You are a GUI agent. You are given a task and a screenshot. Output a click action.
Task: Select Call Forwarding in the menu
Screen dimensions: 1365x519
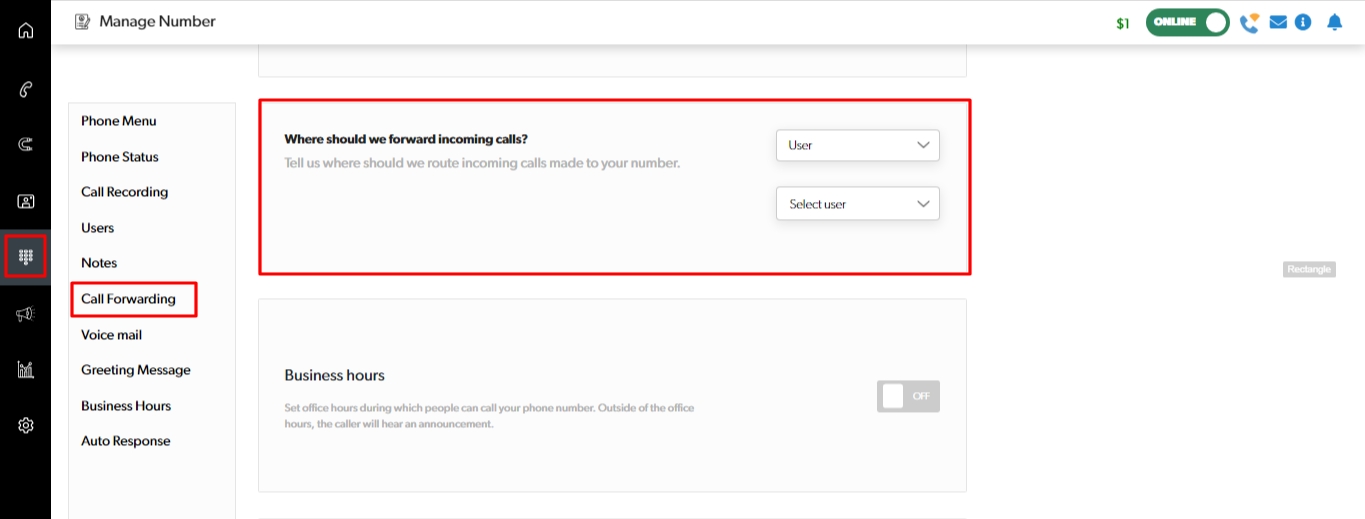[128, 299]
